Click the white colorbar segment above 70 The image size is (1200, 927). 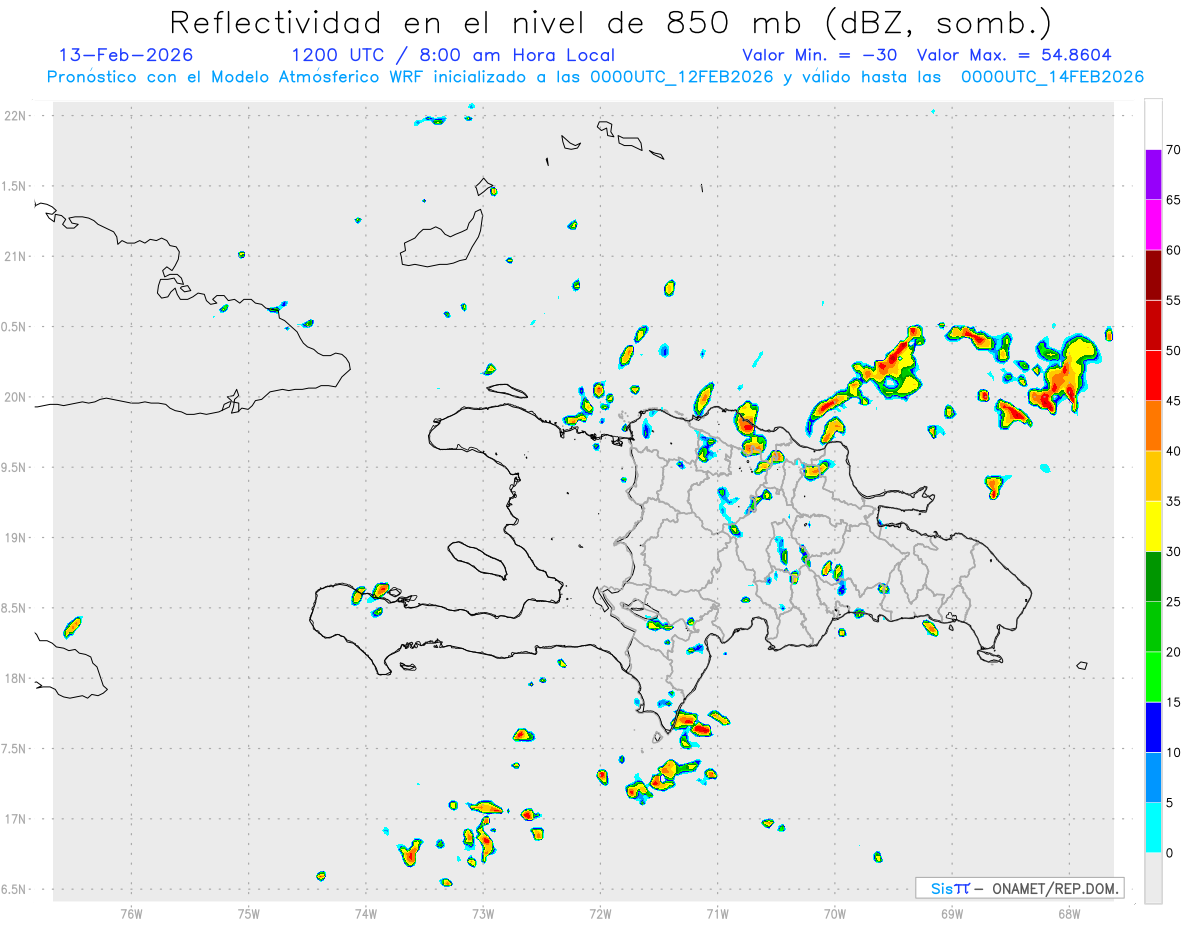[1153, 125]
